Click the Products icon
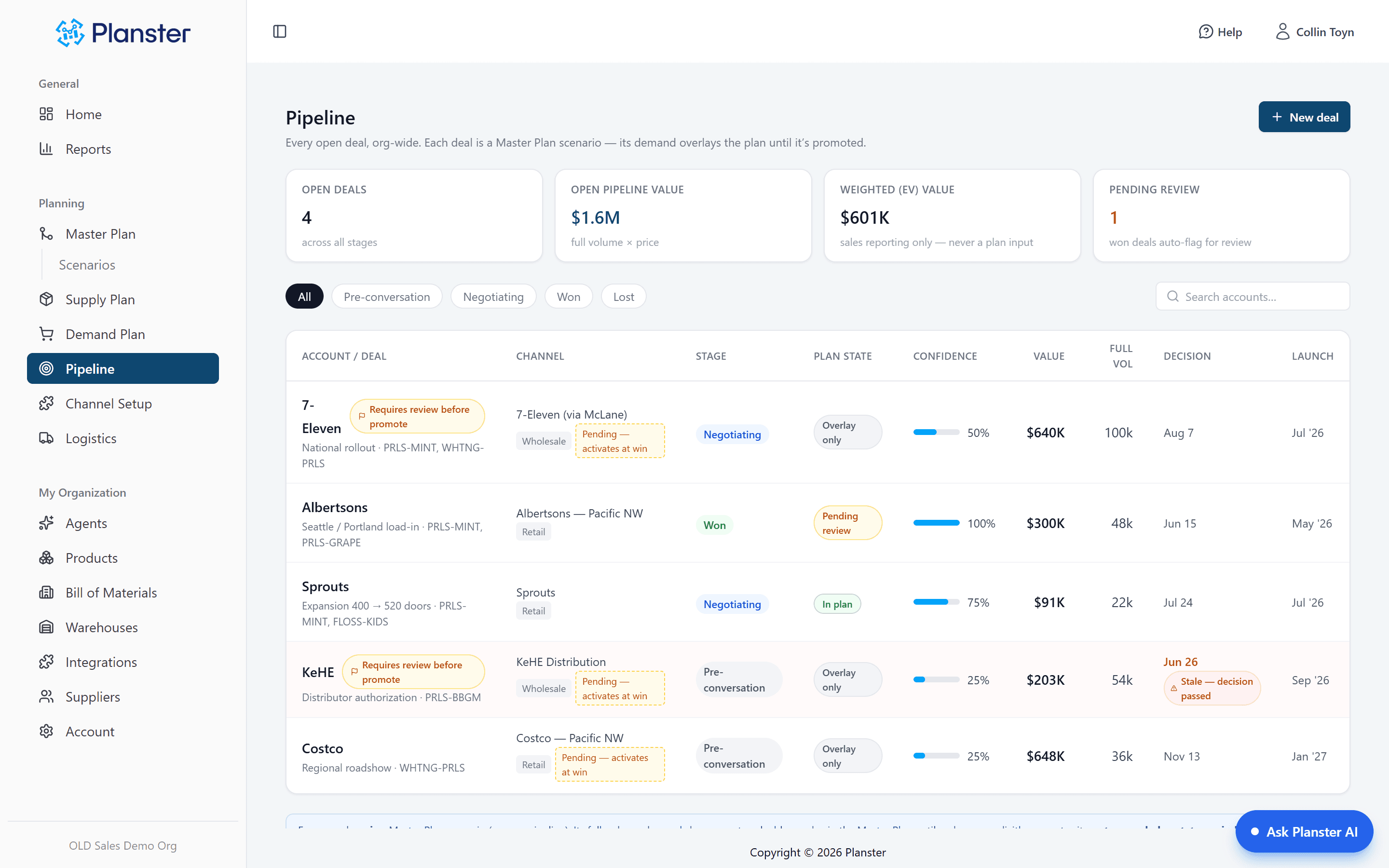The width and height of the screenshot is (1389, 868). [x=46, y=558]
